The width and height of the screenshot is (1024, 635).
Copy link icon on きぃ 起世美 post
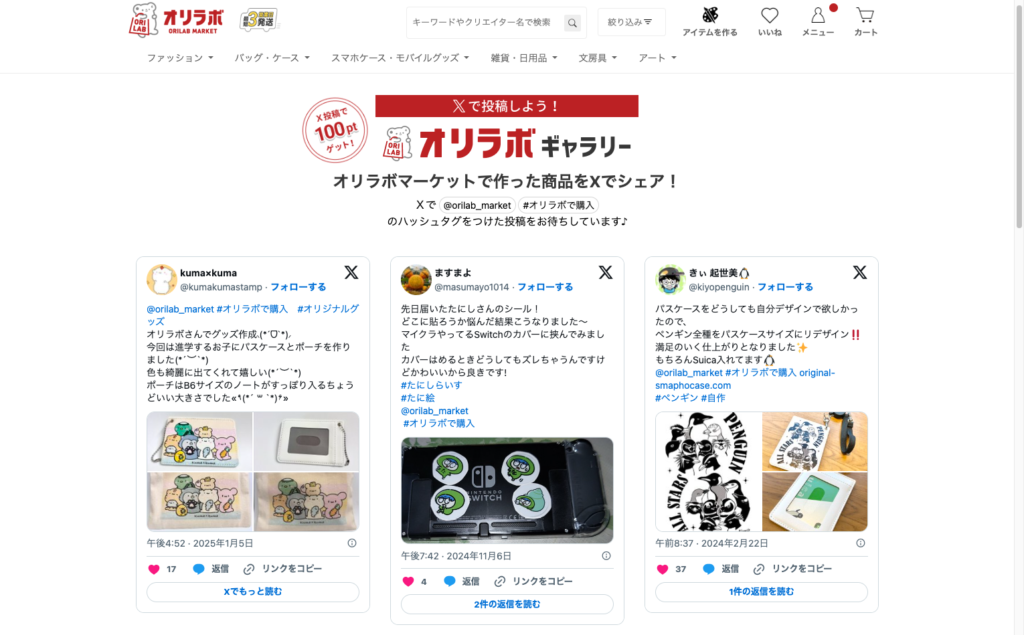pos(759,569)
